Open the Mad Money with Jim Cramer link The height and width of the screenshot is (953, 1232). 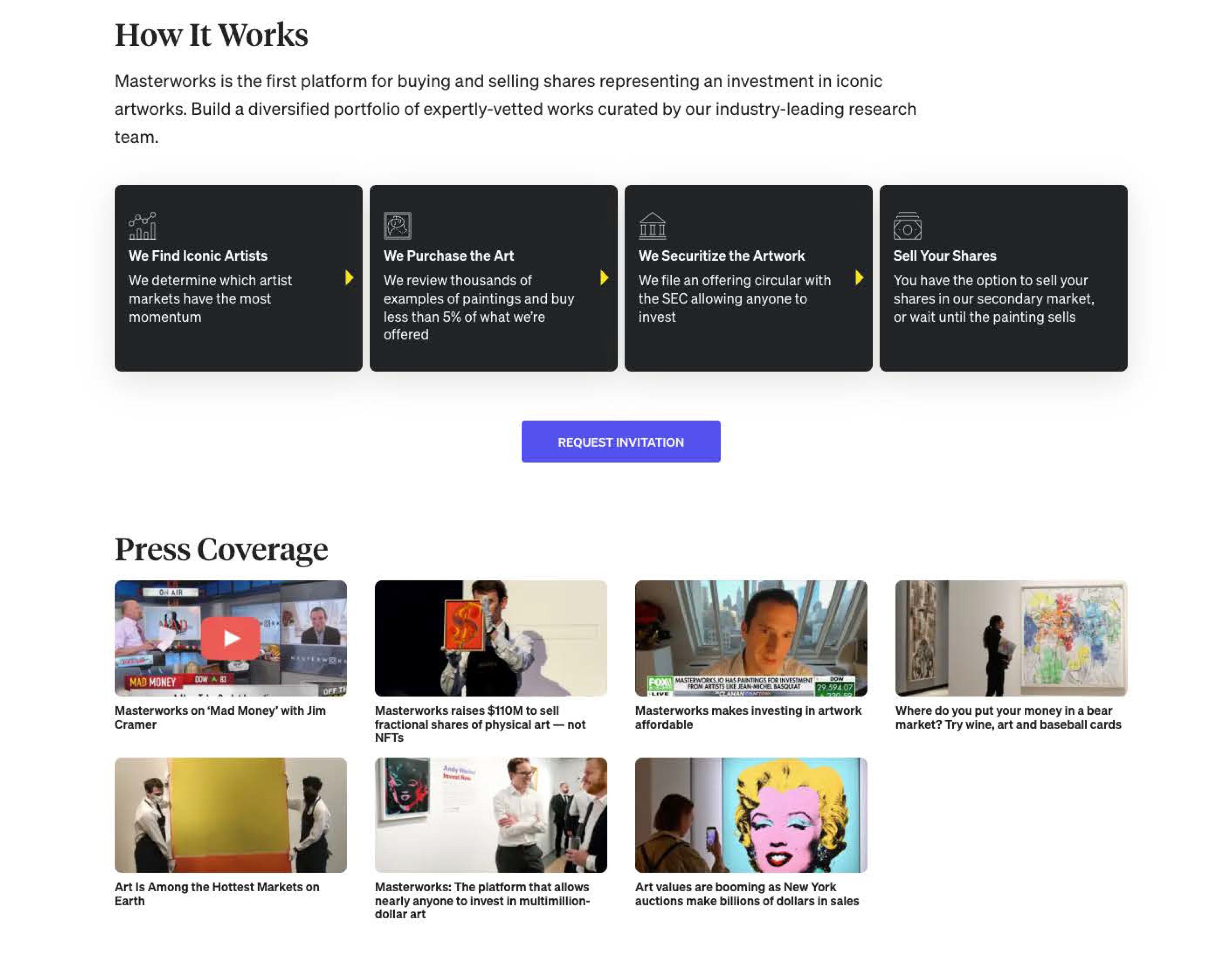[220, 717]
